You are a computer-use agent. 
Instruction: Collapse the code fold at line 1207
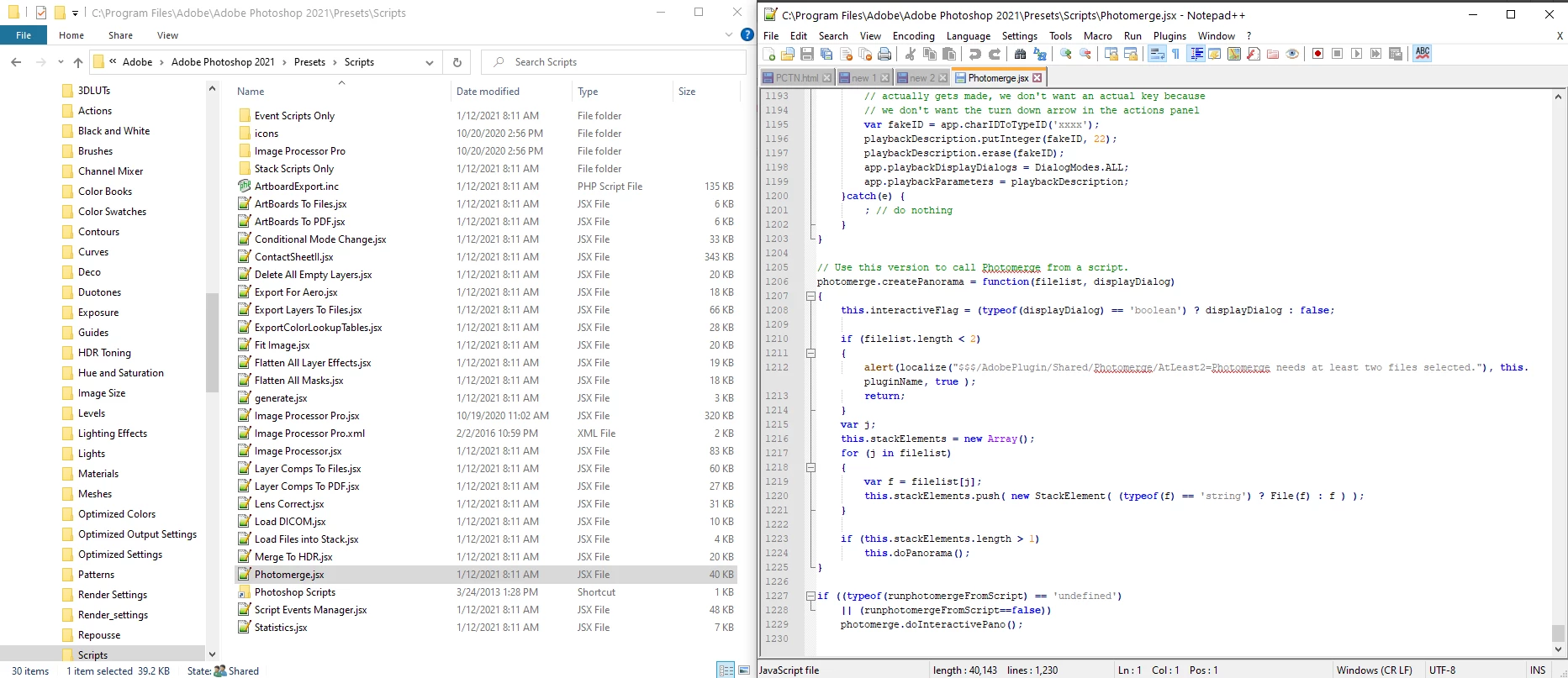point(810,296)
